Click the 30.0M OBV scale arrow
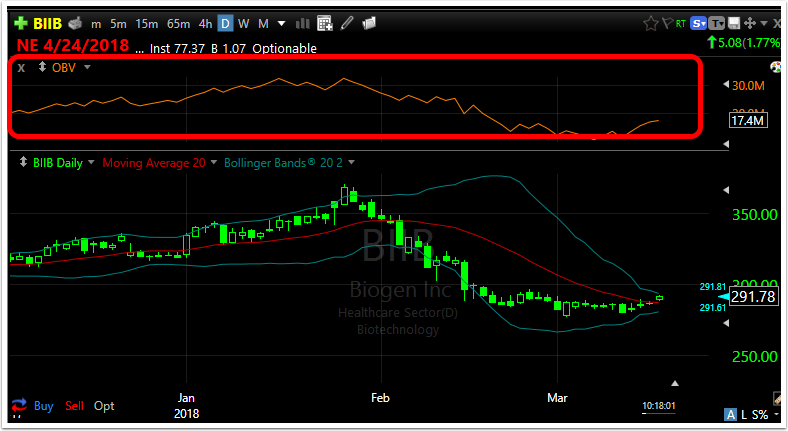Image resolution: width=788 pixels, height=431 pixels. point(726,84)
